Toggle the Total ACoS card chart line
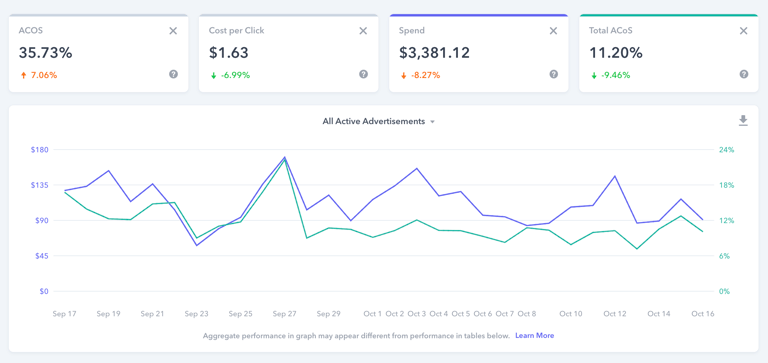The image size is (768, 363). [x=669, y=53]
